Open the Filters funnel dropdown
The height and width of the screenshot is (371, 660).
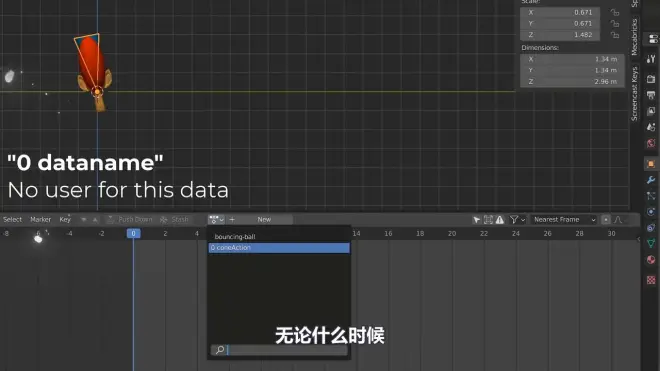point(517,219)
